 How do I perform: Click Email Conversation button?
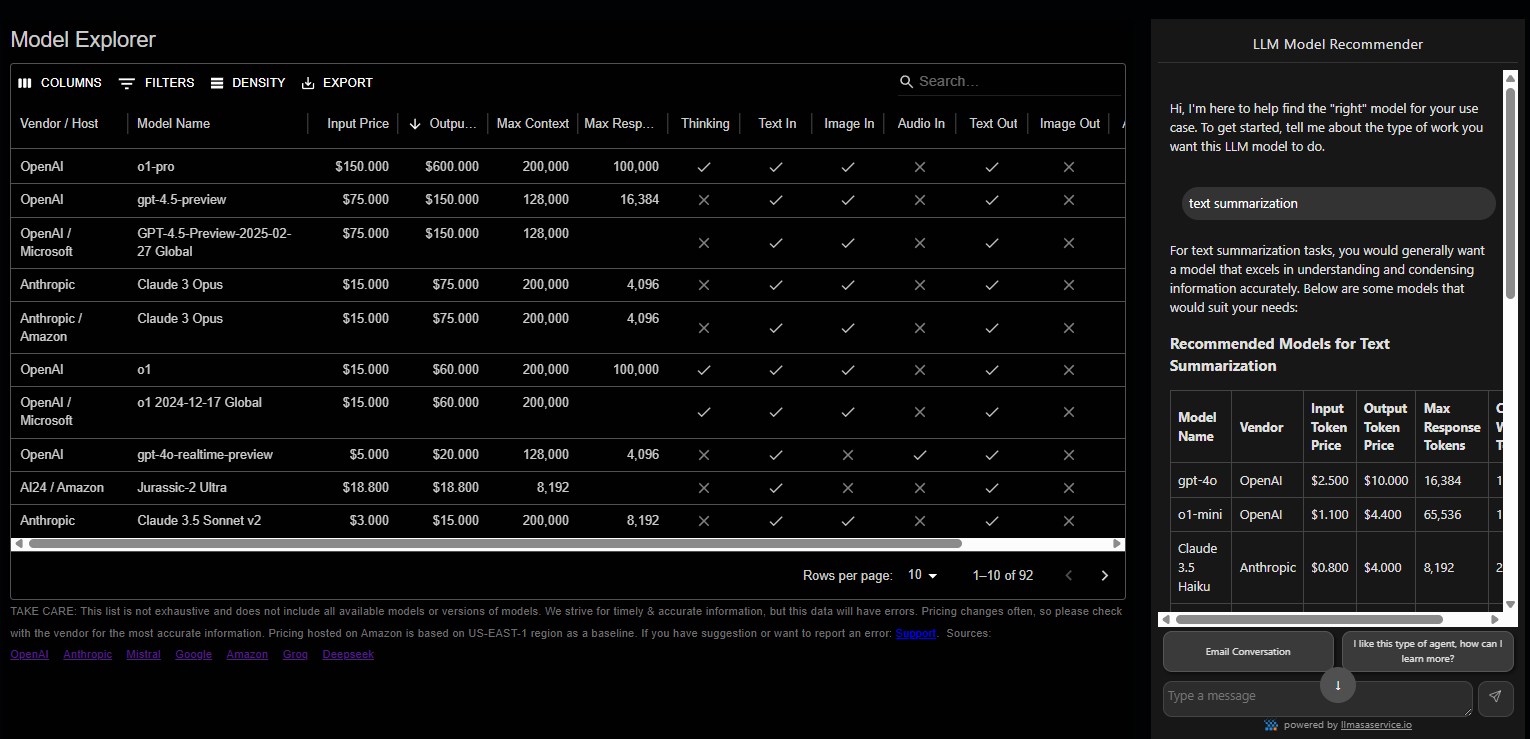[1248, 651]
